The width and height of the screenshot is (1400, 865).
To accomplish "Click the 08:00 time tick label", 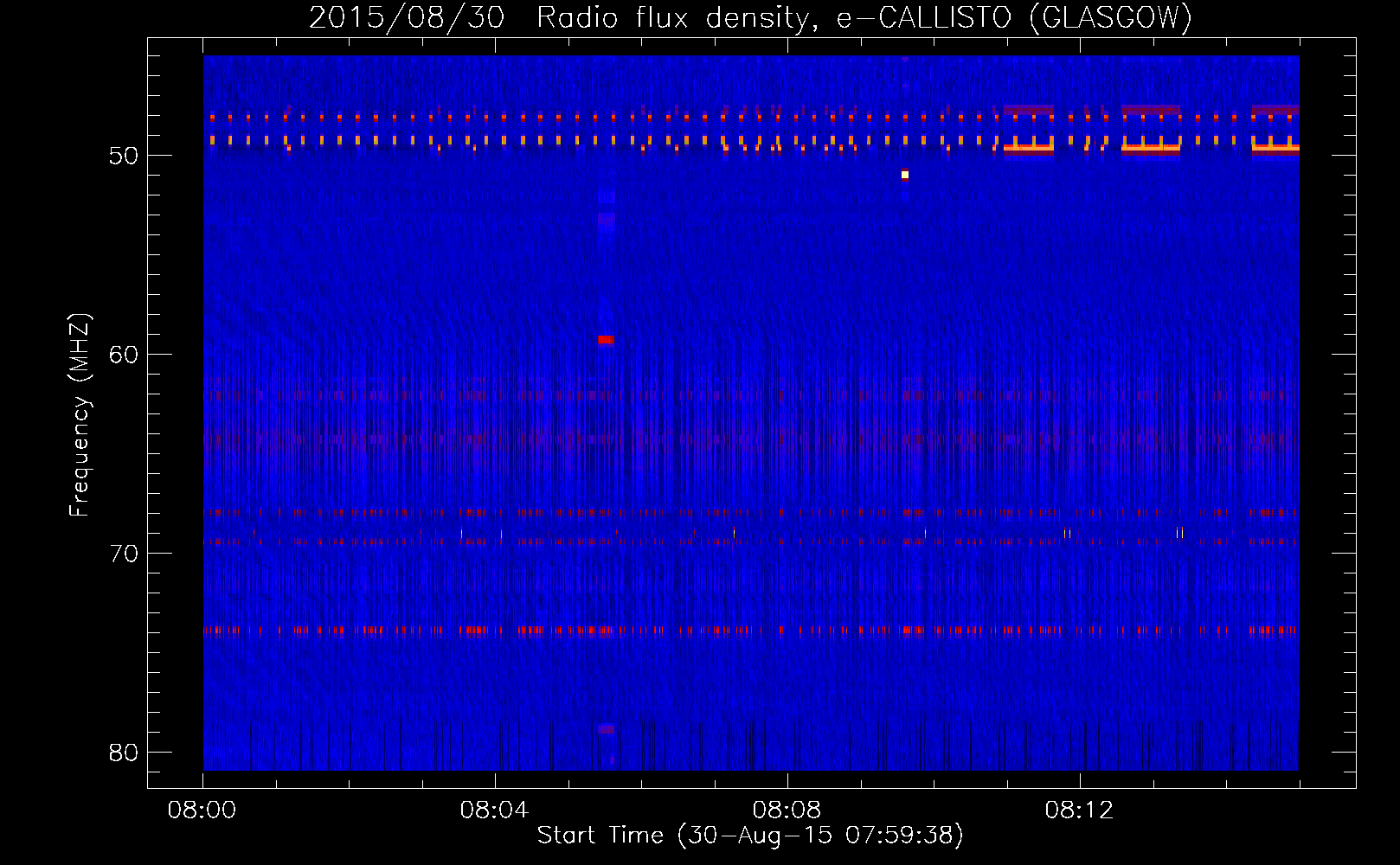I will pyautogui.click(x=202, y=811).
